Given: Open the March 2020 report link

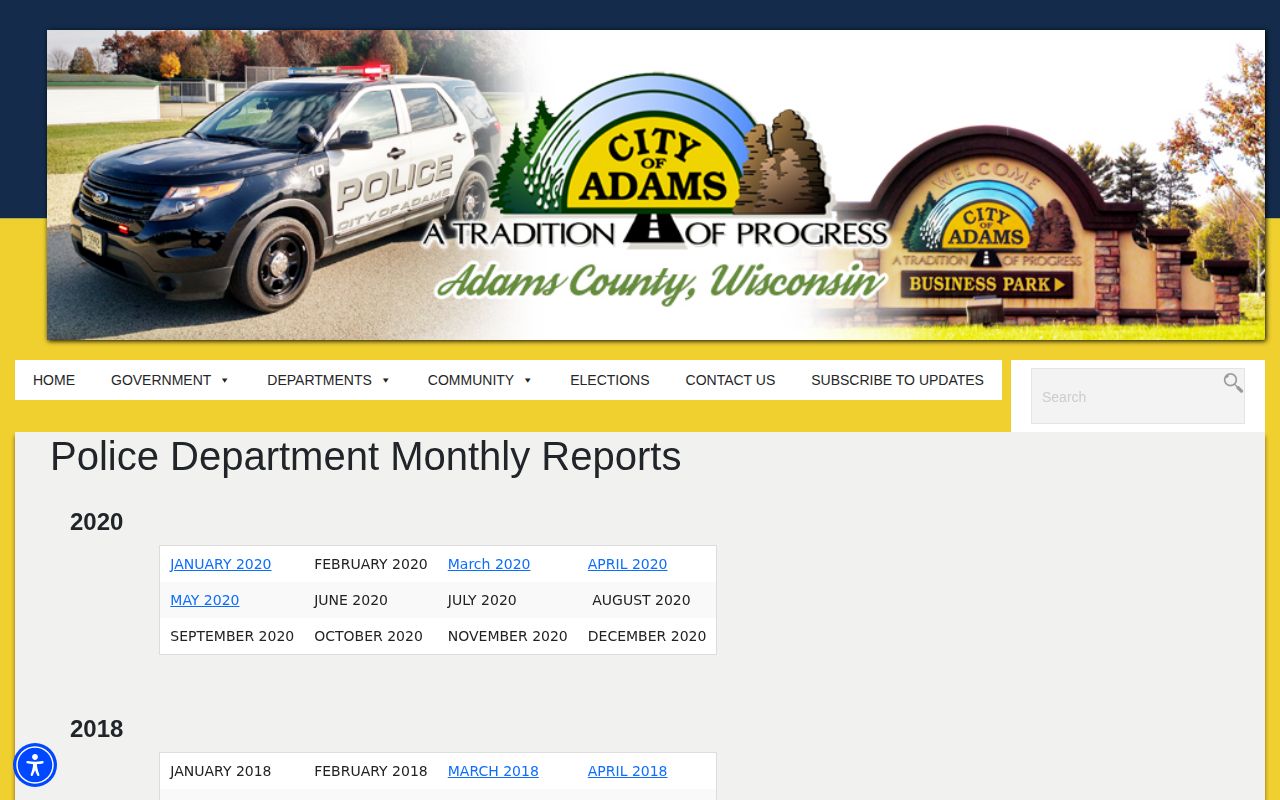Looking at the screenshot, I should [x=489, y=564].
